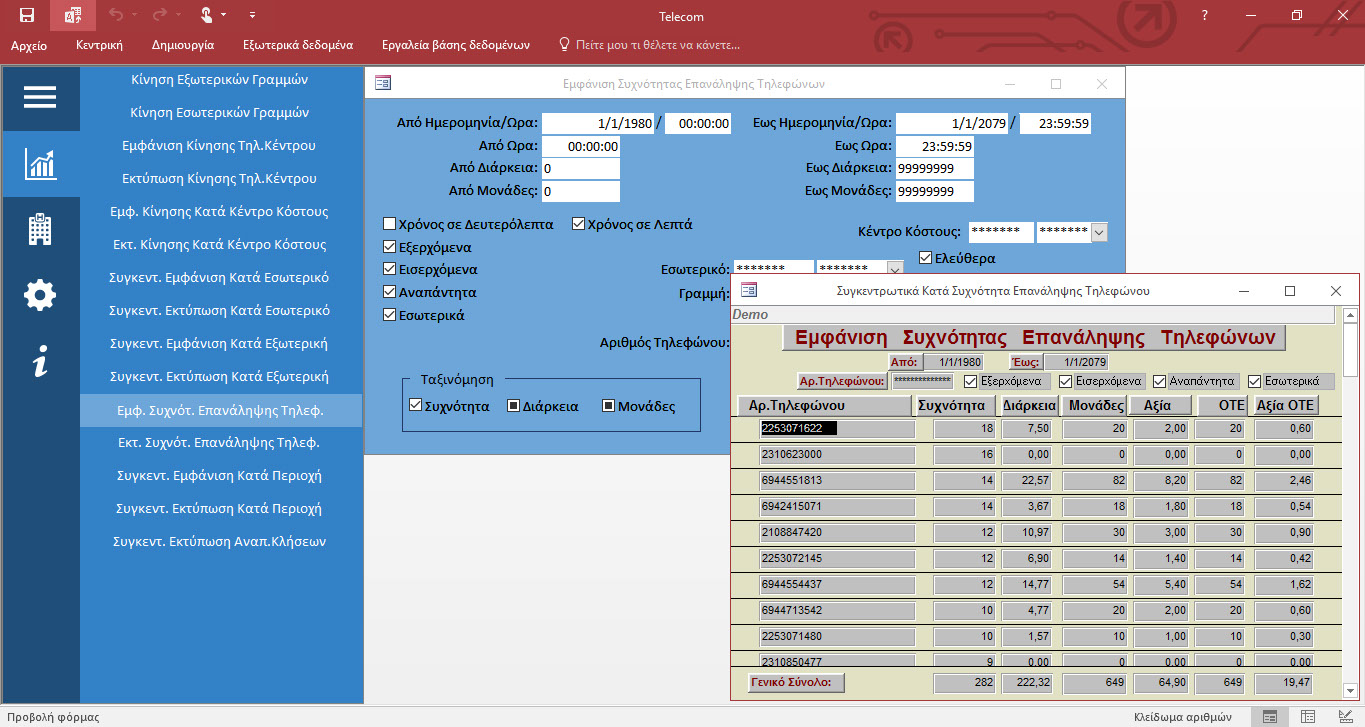Screen dimensions: 1365x727
Task: Uncheck the Αναπάντητα checkbox in filter form
Action: [390, 293]
